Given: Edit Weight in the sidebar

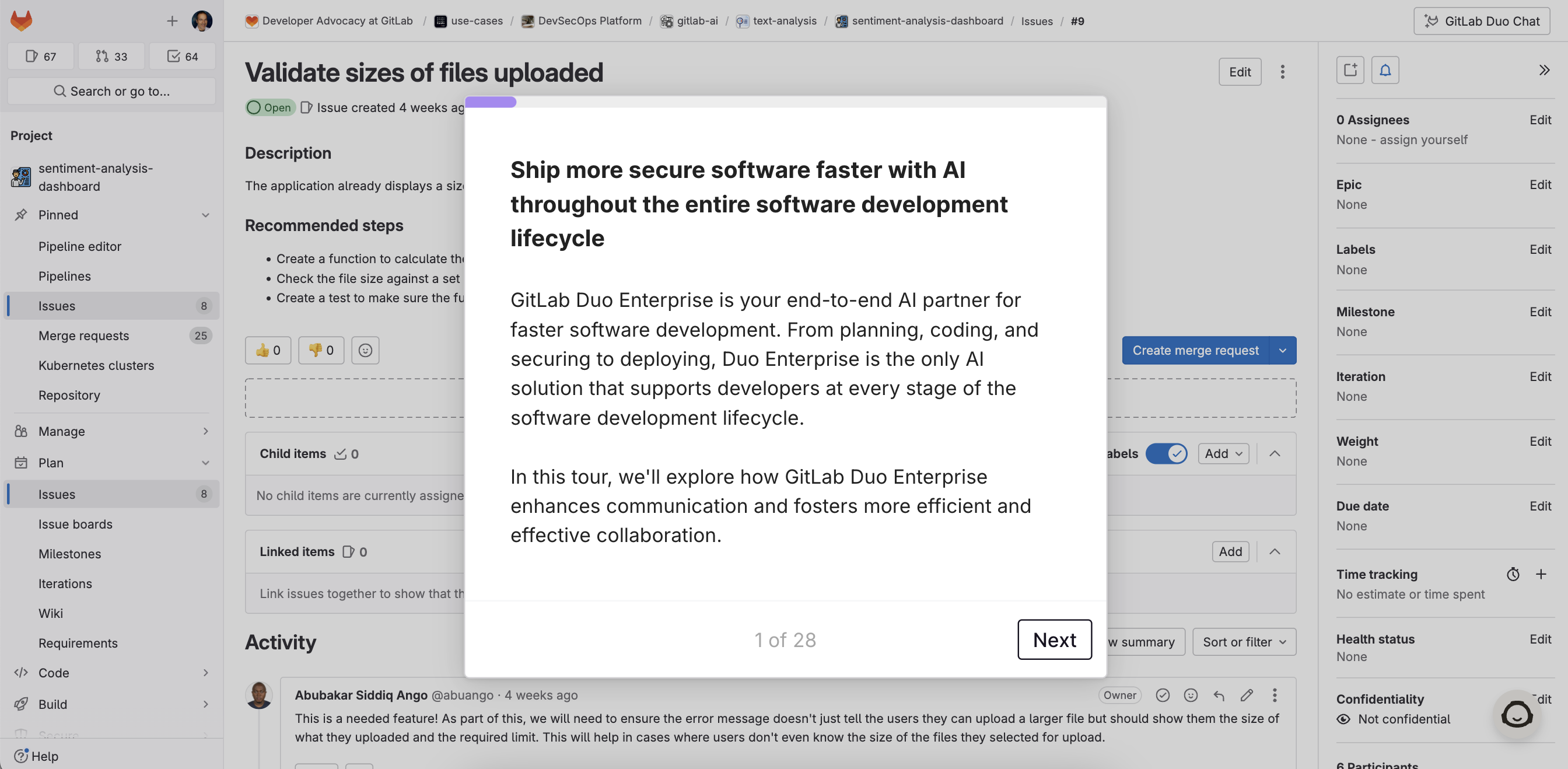Looking at the screenshot, I should pos(1540,442).
